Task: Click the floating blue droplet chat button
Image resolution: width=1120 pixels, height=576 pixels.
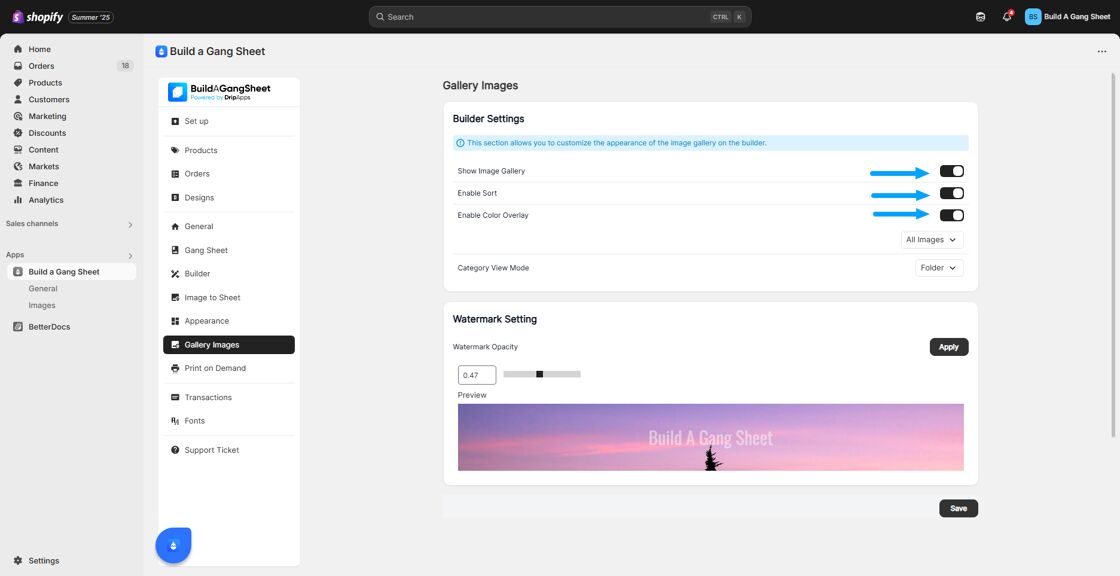Action: (x=174, y=545)
